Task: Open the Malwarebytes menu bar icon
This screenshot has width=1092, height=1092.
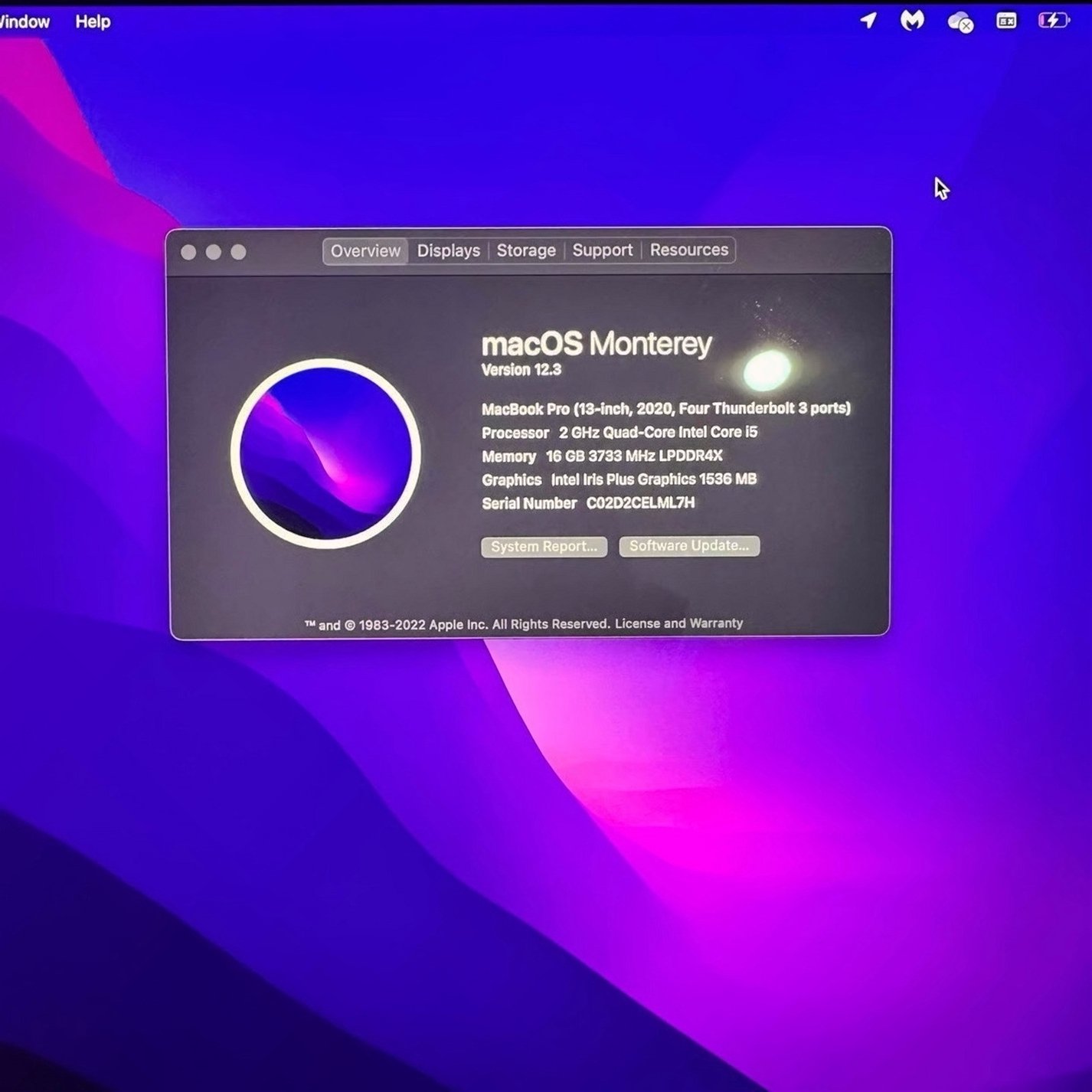Action: [x=912, y=21]
